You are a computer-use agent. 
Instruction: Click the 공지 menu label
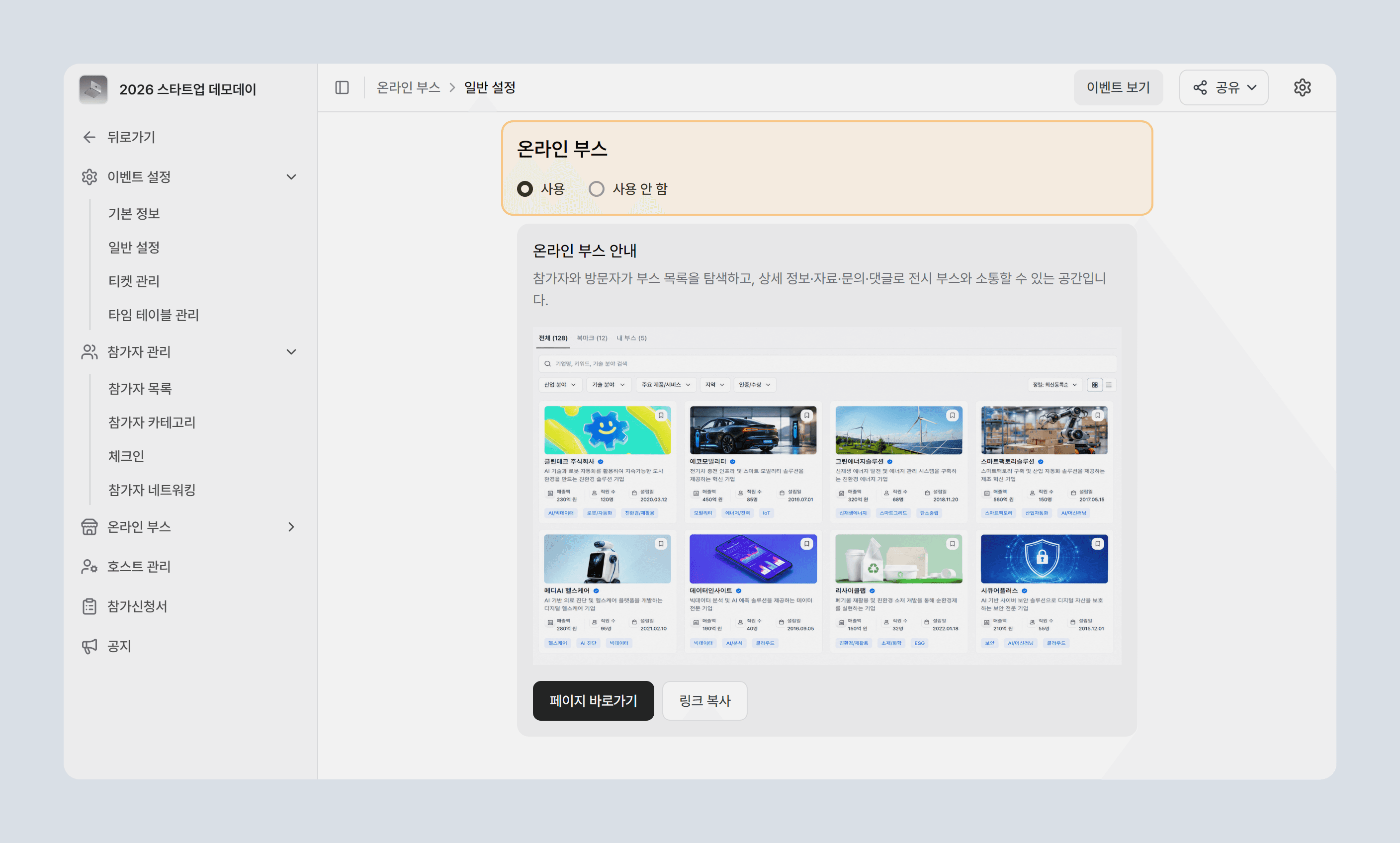tap(119, 646)
